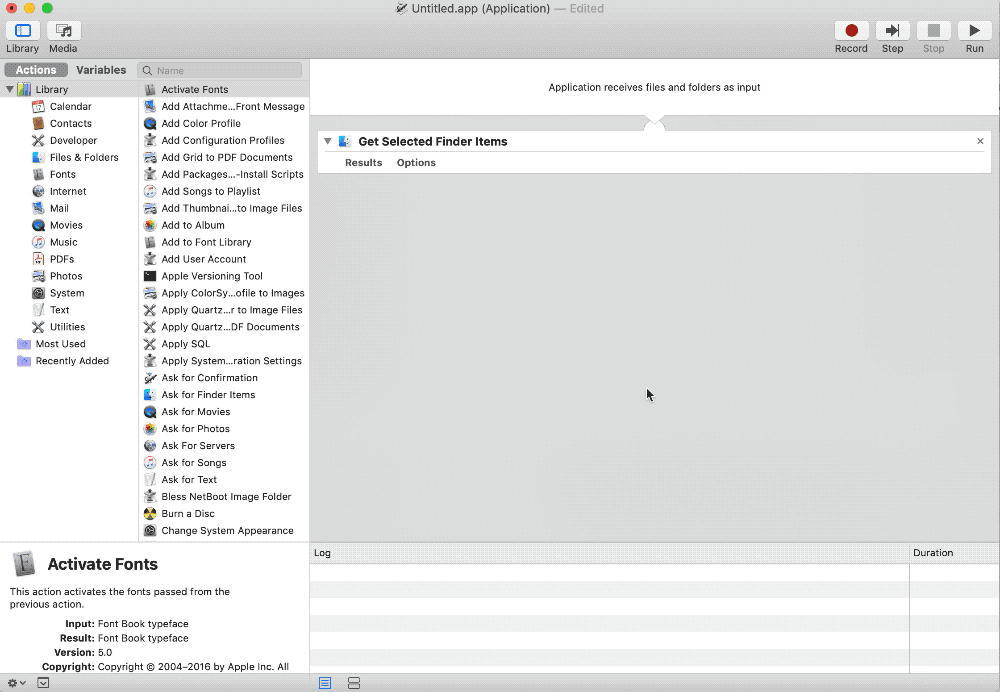Select the Apply System Configuration Settings action
1000x692 pixels.
[224, 361]
